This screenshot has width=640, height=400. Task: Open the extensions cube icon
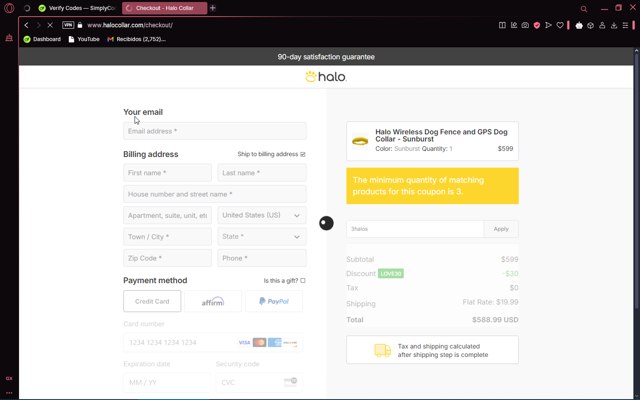click(590, 25)
